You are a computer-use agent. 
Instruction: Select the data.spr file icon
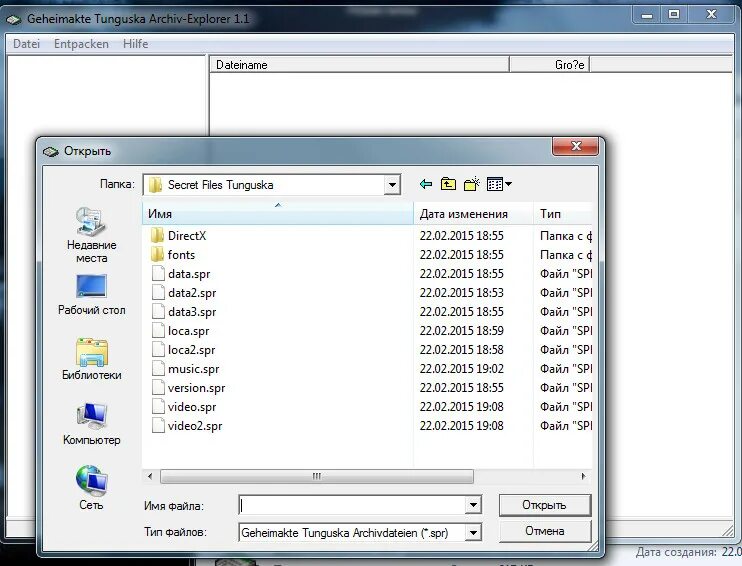coord(158,274)
